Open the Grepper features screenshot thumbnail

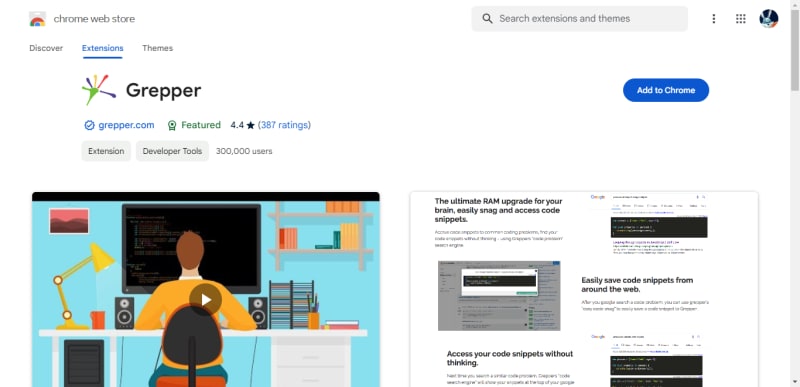(x=584, y=289)
